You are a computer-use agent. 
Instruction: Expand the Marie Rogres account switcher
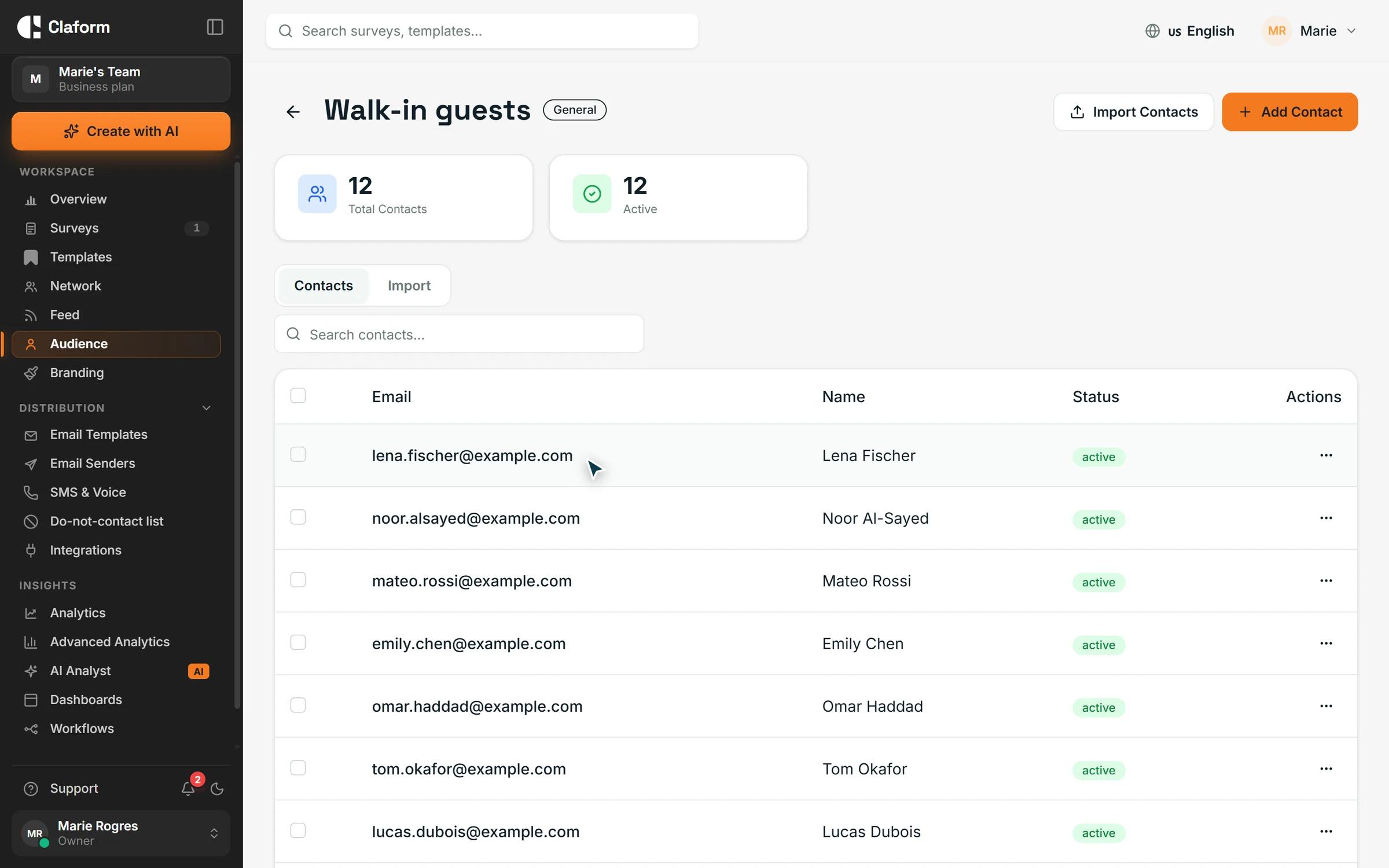click(121, 833)
